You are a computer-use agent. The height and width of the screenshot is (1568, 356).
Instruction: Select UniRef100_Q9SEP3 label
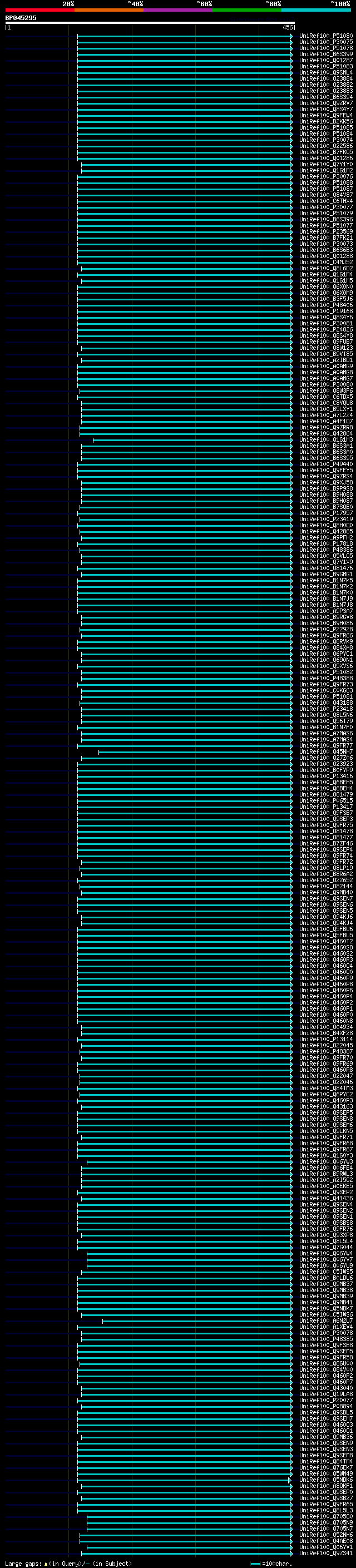(x=325, y=819)
